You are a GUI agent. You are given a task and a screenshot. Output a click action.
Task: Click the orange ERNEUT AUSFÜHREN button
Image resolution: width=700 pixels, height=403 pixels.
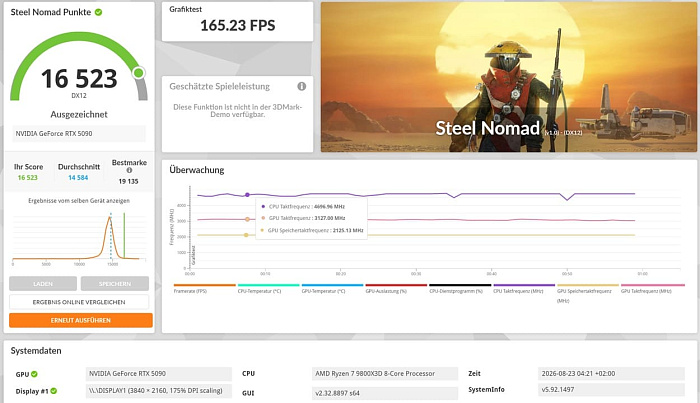81,320
